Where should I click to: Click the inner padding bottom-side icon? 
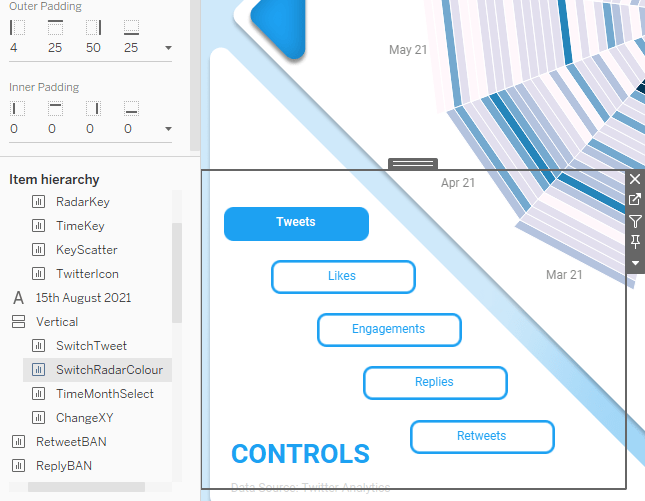[x=131, y=108]
